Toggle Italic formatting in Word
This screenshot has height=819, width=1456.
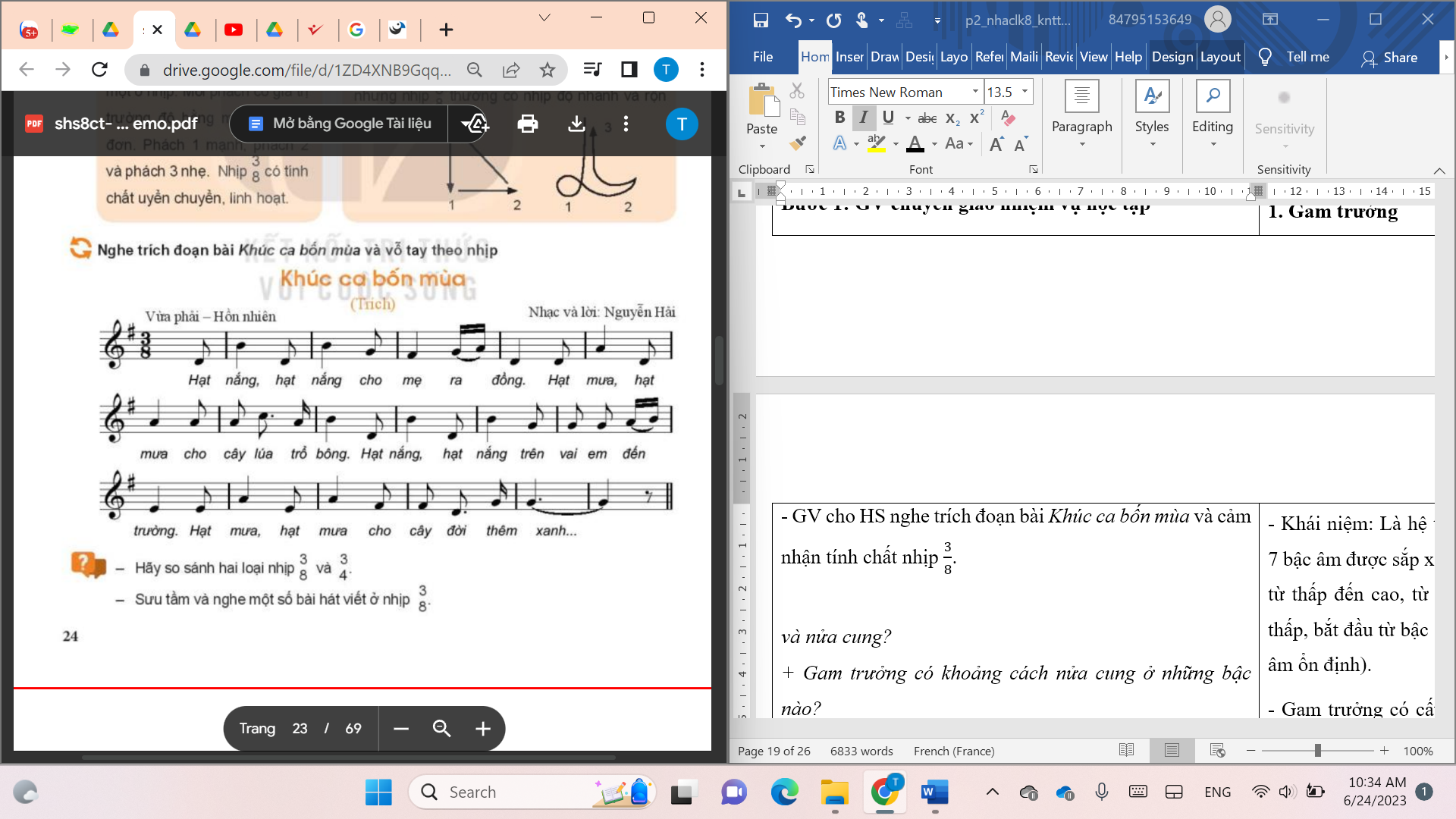864,118
